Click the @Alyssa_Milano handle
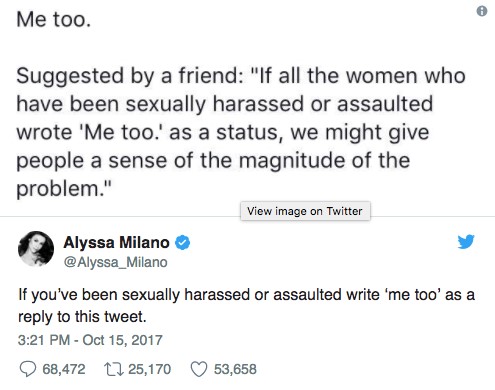Screen dimensions: 495x390 tap(115, 262)
